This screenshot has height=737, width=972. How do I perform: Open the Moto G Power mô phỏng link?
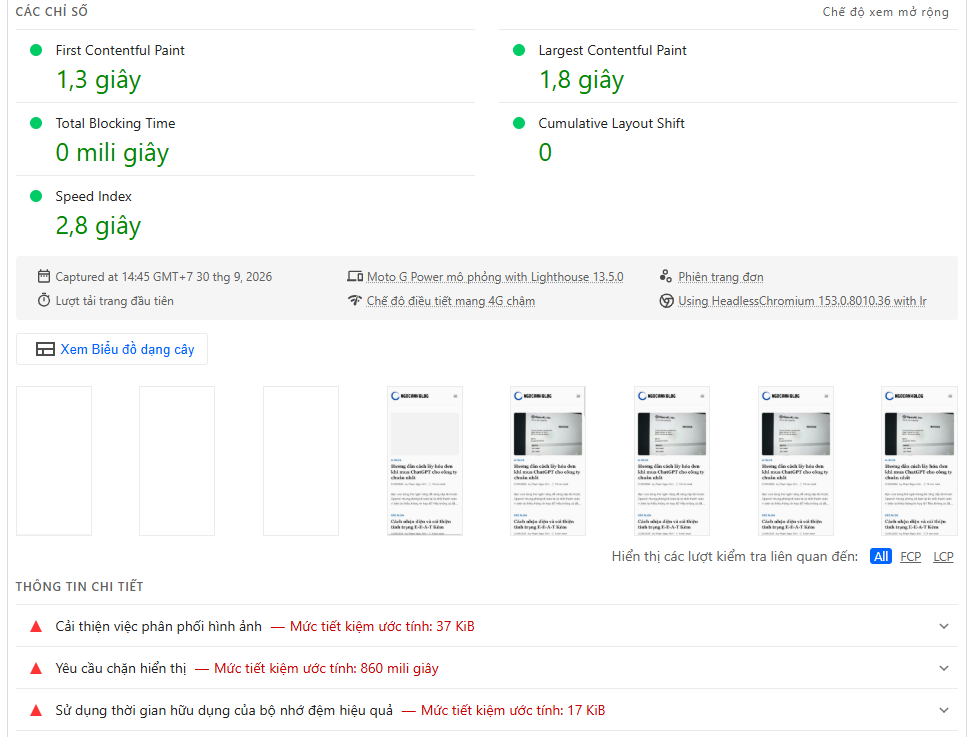pos(495,276)
